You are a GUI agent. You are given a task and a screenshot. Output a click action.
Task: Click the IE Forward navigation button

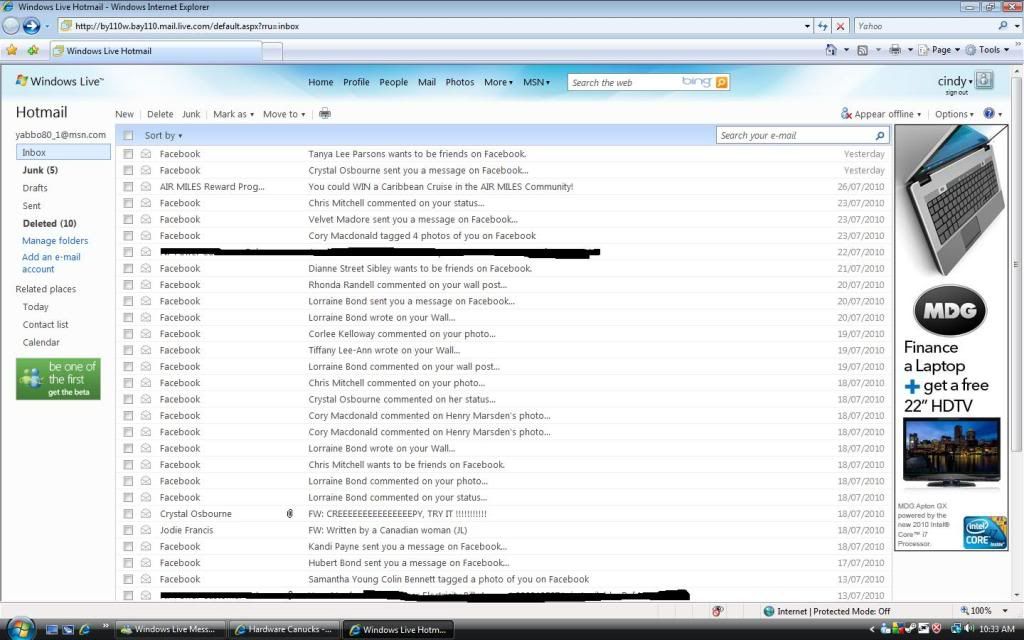pos(31,25)
